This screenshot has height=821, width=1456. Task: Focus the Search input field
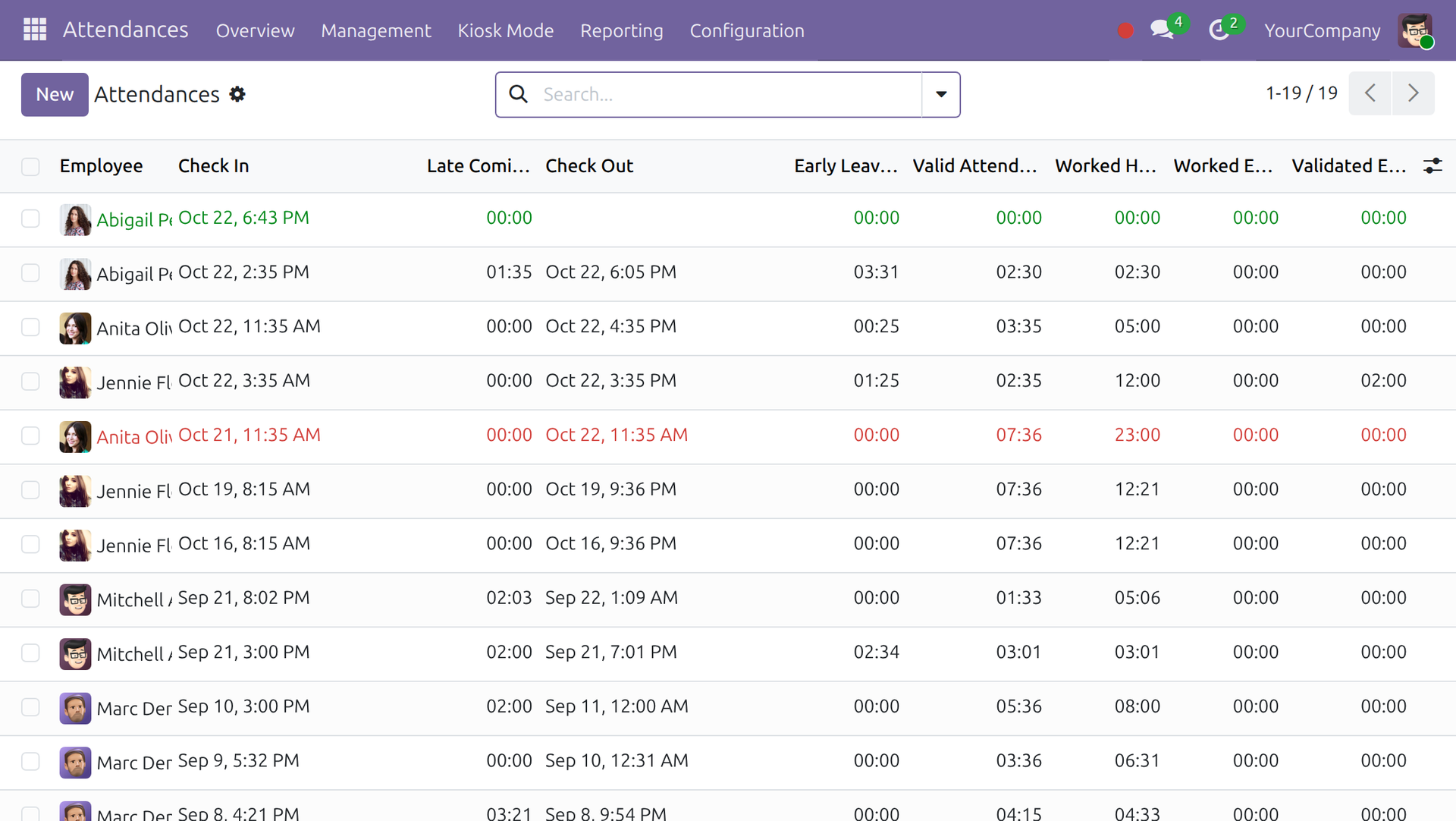point(728,94)
